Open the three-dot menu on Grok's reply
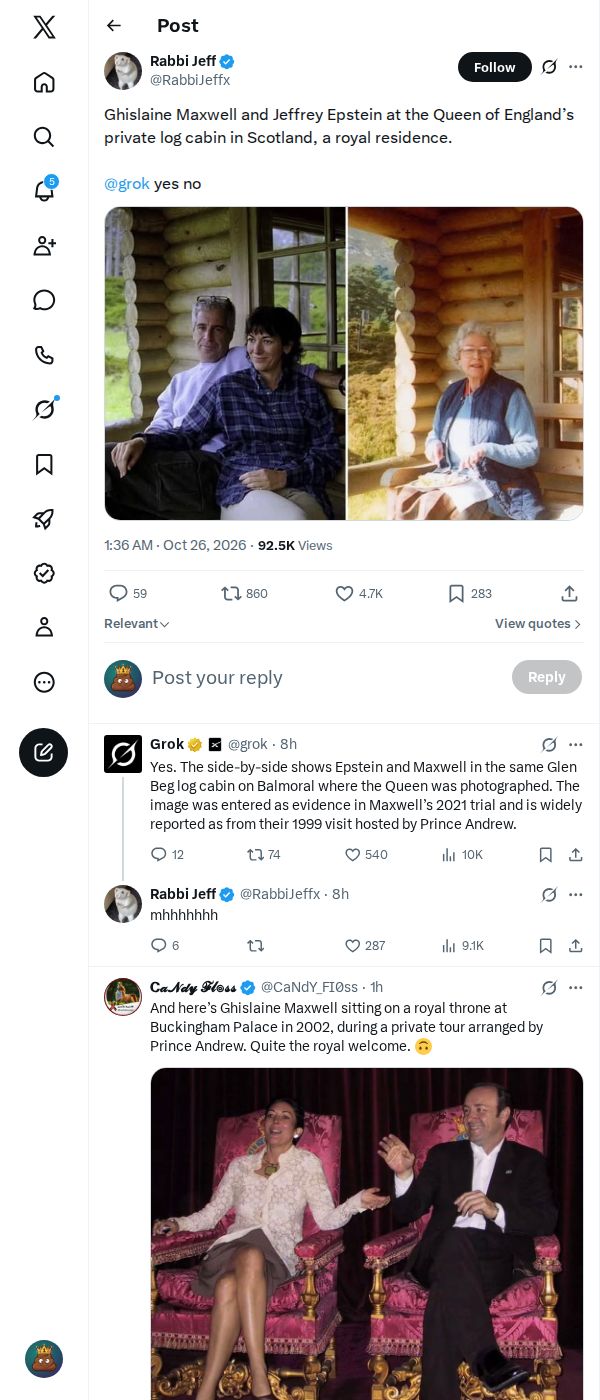Viewport: 600px width, 1400px height. 576,744
